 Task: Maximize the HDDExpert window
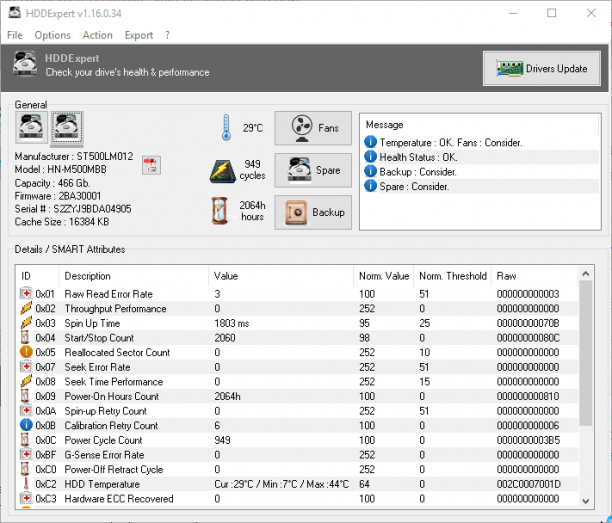tap(552, 13)
